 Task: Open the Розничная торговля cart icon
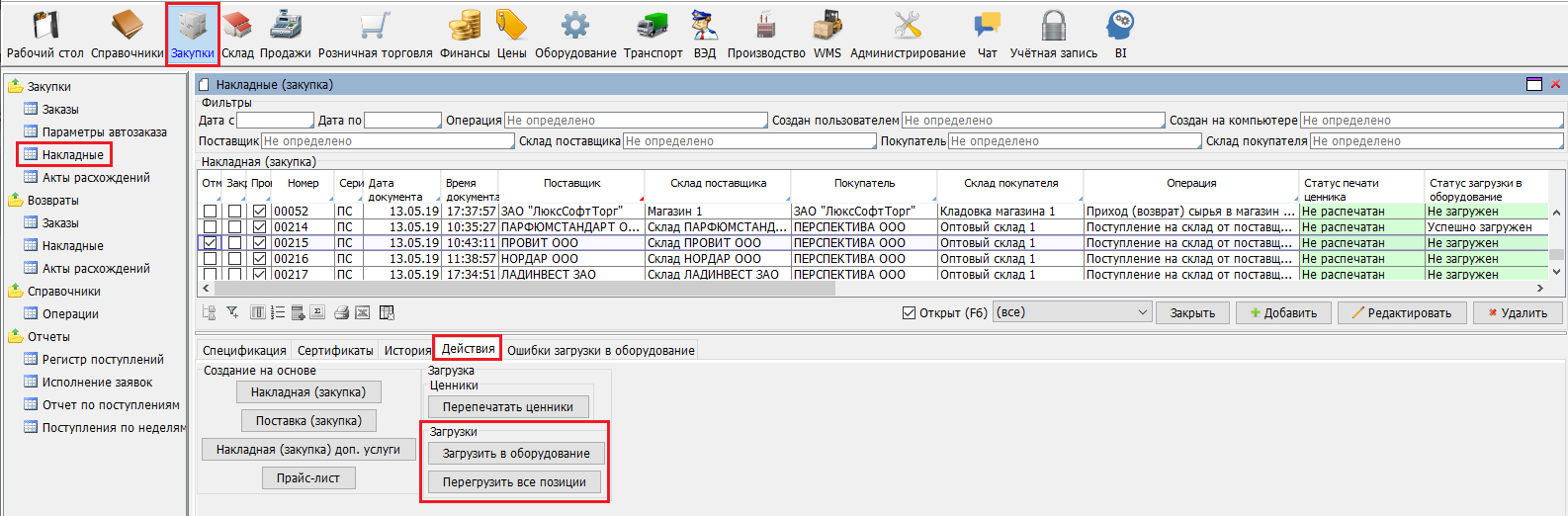(375, 35)
